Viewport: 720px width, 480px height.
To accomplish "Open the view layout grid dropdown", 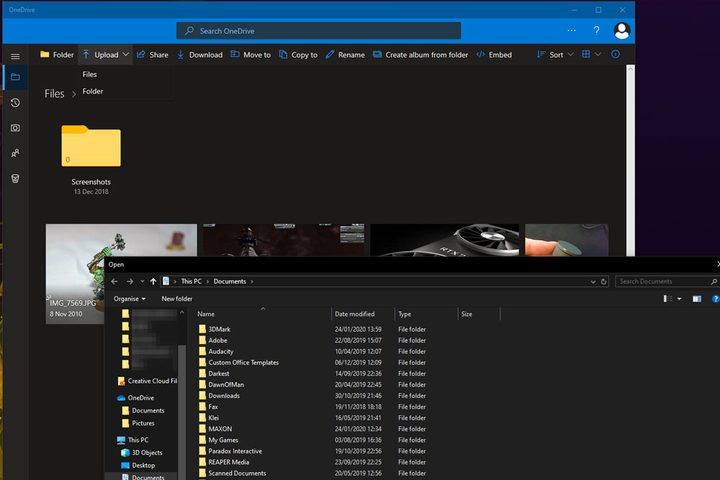I will pyautogui.click(x=591, y=54).
